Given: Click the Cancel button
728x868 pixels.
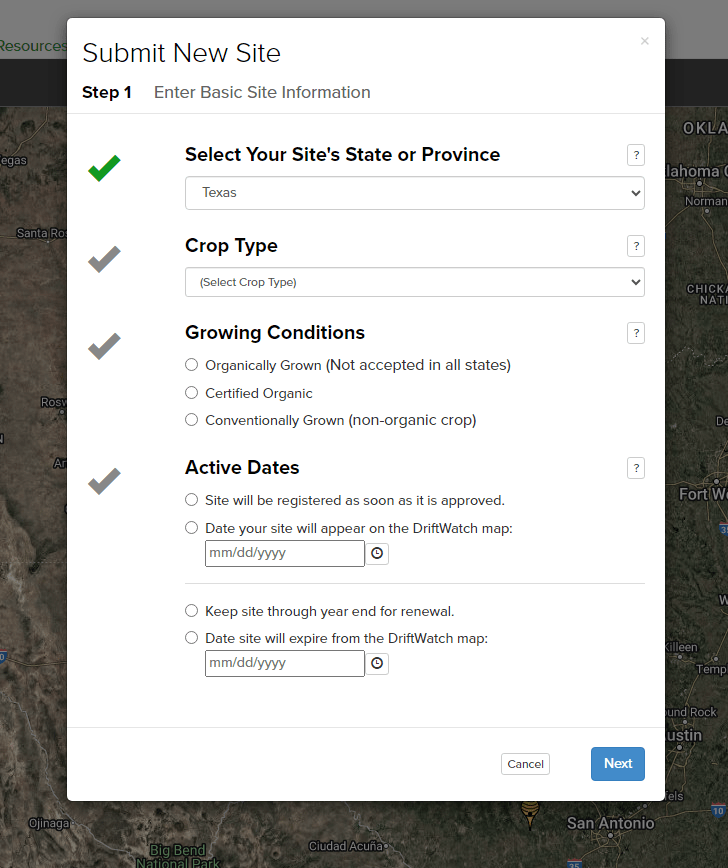Looking at the screenshot, I should point(525,764).
